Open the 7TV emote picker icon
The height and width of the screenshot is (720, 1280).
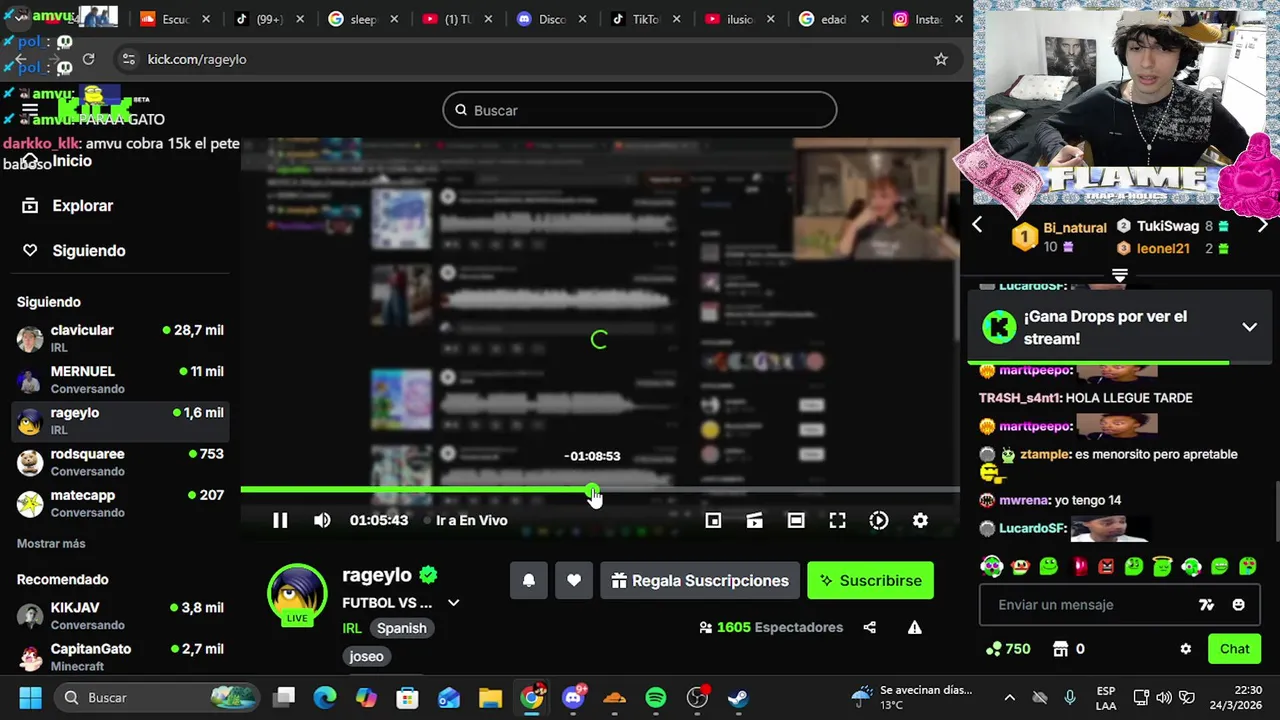point(1206,604)
